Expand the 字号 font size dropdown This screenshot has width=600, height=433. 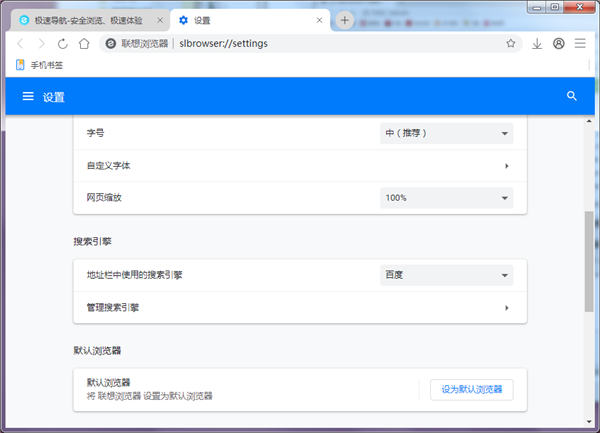tap(446, 134)
